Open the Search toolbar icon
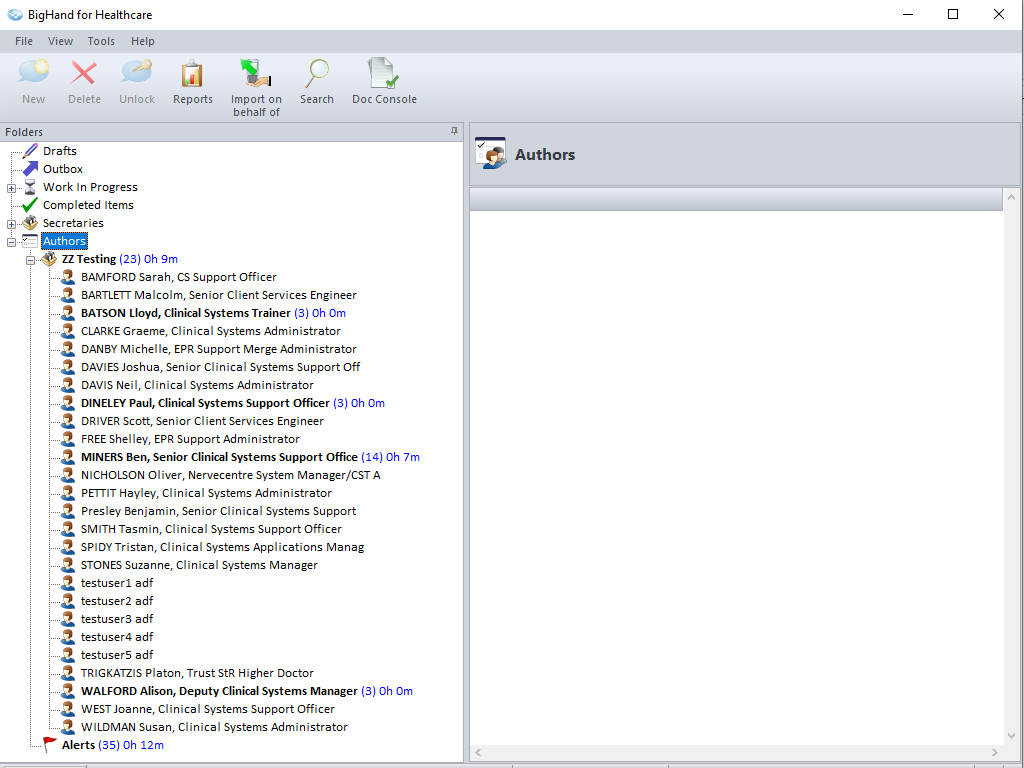The height and width of the screenshot is (768, 1024). tap(317, 73)
